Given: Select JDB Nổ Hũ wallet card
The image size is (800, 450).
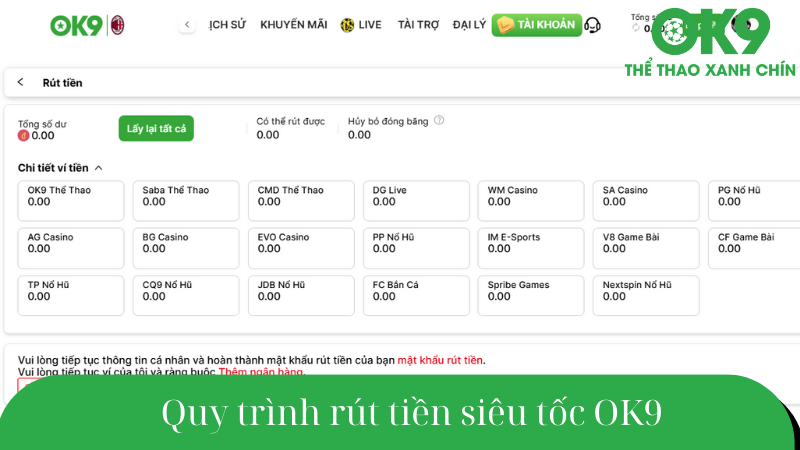Looking at the screenshot, I should point(301,295).
